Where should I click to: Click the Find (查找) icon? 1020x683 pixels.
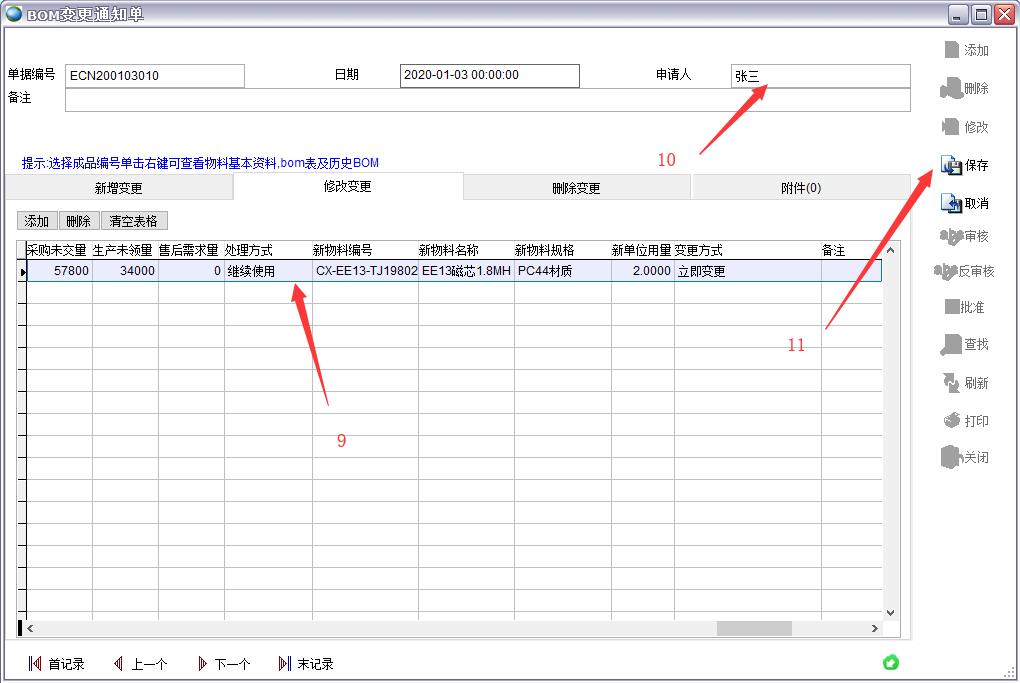(x=950, y=345)
